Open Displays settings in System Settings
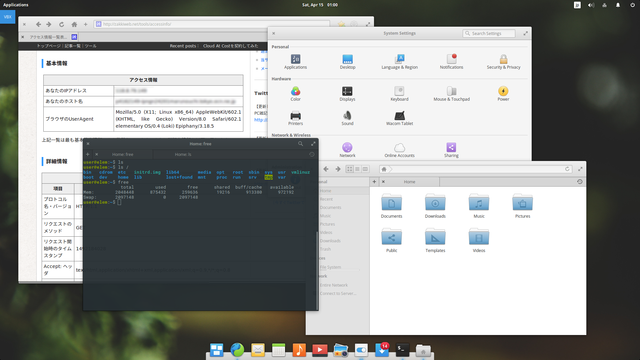 347,93
